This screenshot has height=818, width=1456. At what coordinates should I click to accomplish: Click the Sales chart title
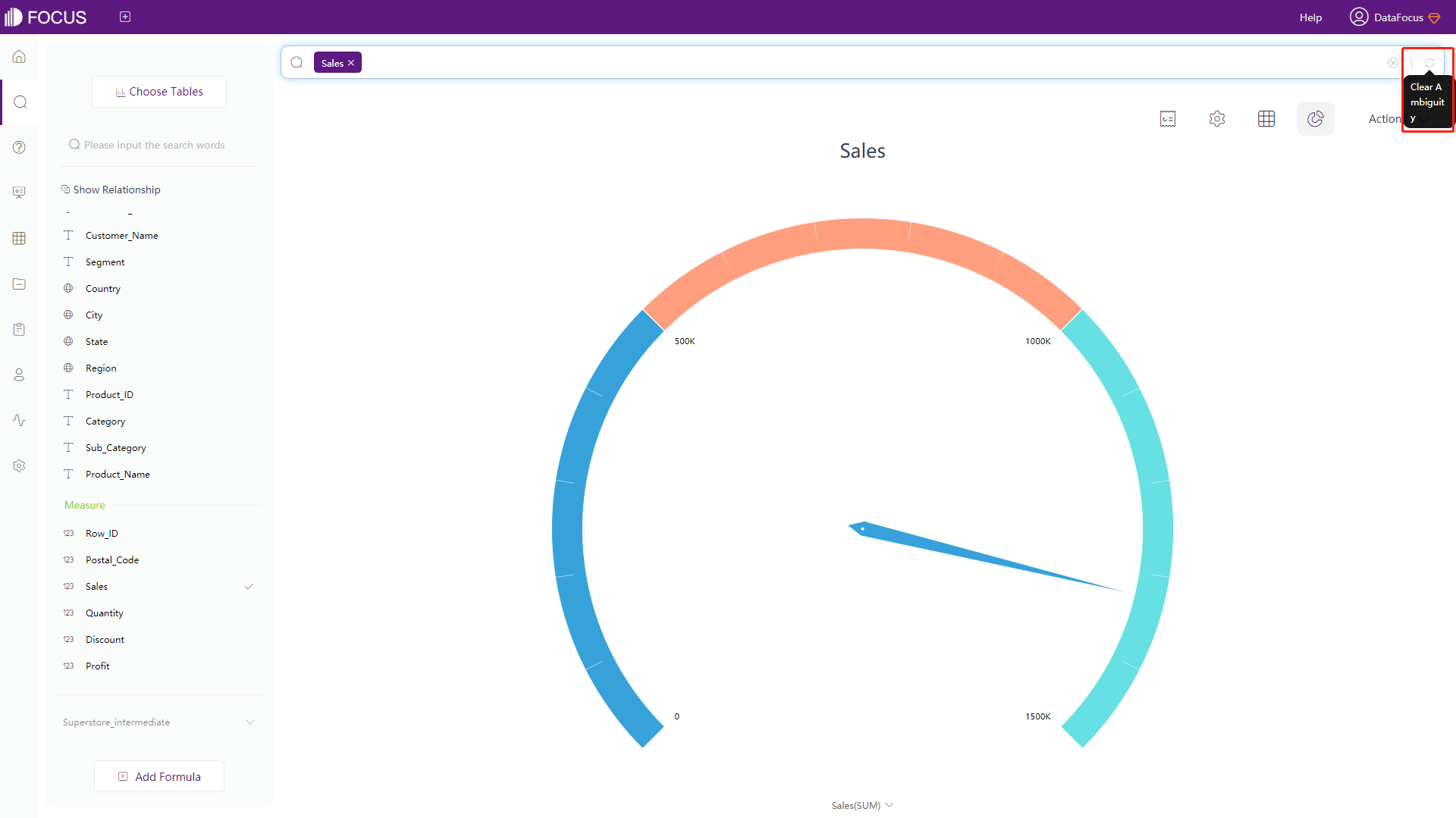click(862, 151)
